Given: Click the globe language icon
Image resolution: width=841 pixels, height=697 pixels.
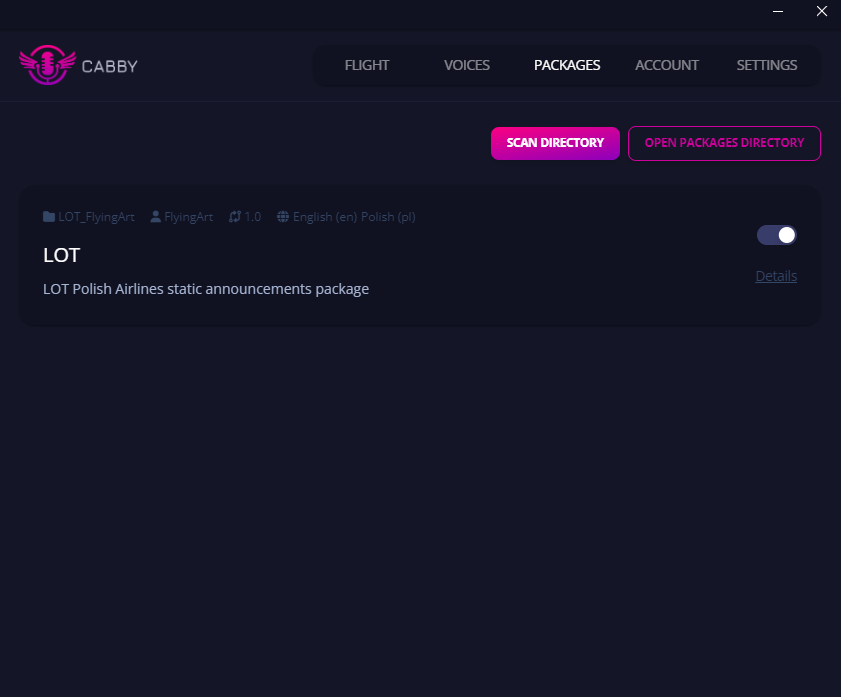Looking at the screenshot, I should (283, 217).
